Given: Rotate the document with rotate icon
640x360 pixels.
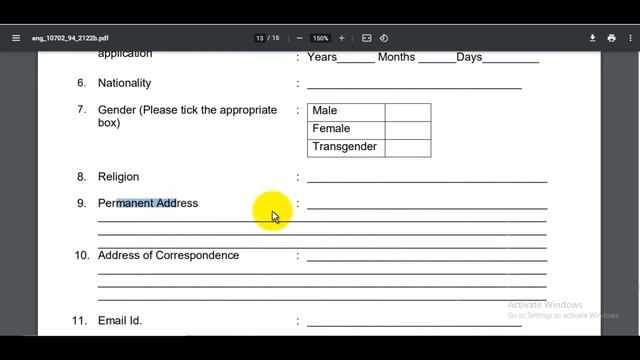Looking at the screenshot, I should tap(384, 38).
